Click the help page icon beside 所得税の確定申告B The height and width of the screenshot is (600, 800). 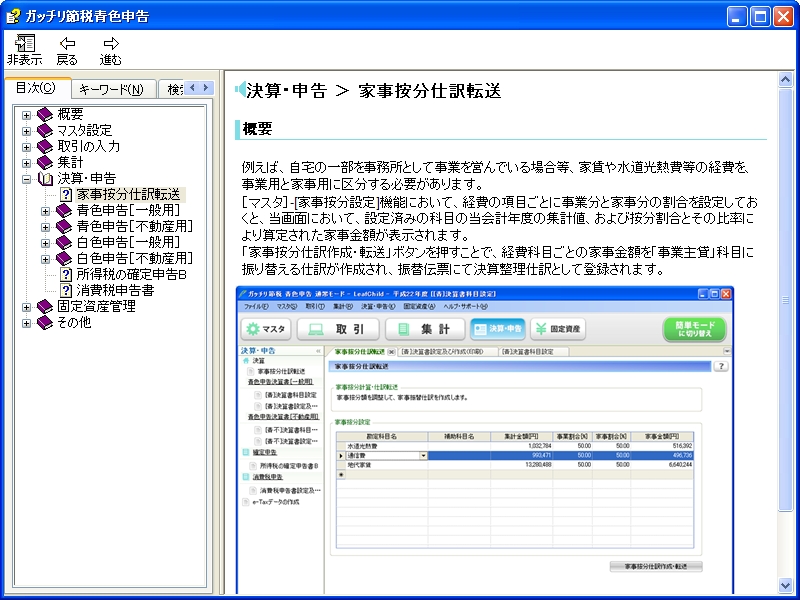pos(66,274)
